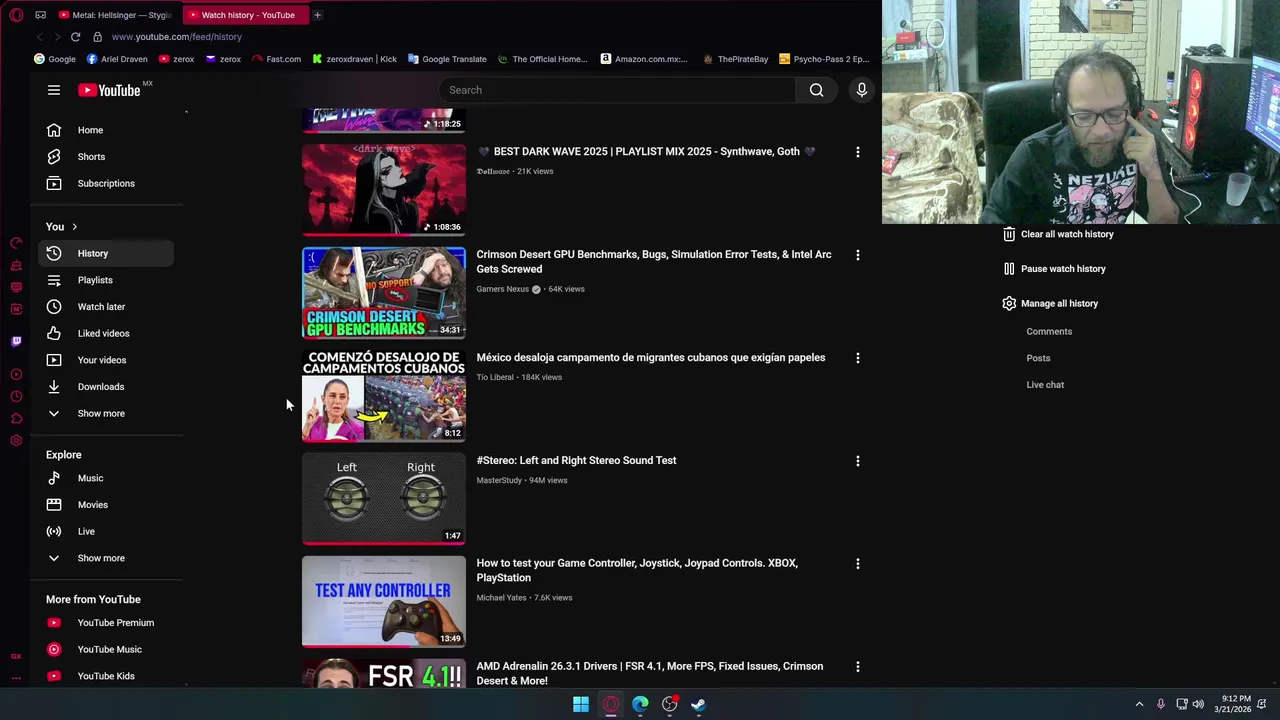This screenshot has width=1280, height=720.
Task: Select Watch history YouTube tab
Action: point(247,15)
